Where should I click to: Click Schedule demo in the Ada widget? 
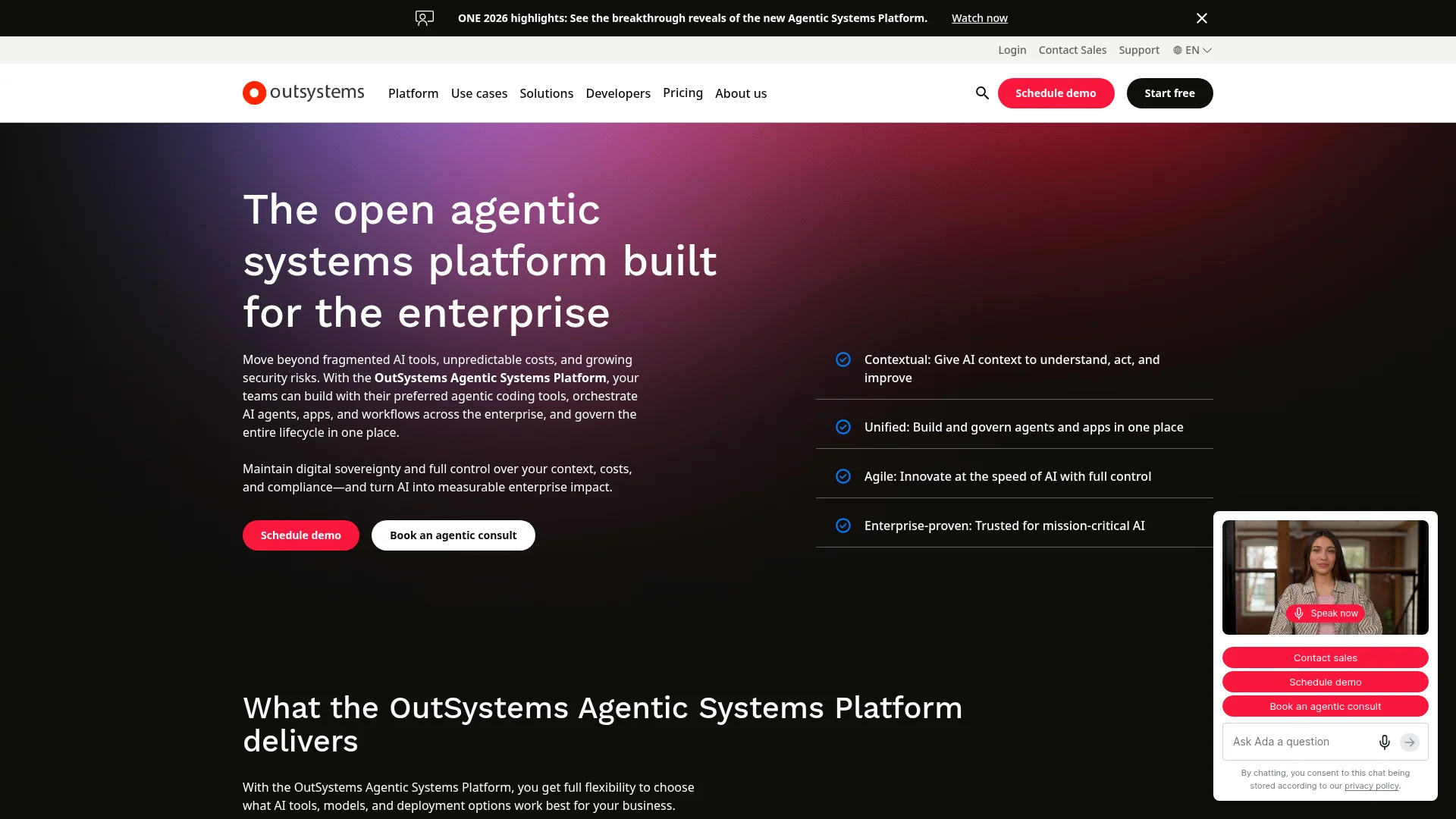1326,682
